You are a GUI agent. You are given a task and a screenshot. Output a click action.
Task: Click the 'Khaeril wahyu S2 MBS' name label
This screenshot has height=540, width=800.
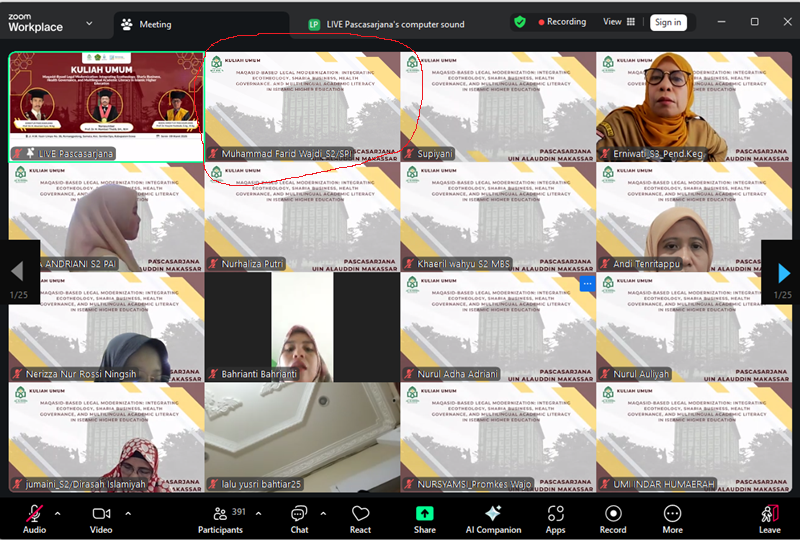point(463,264)
